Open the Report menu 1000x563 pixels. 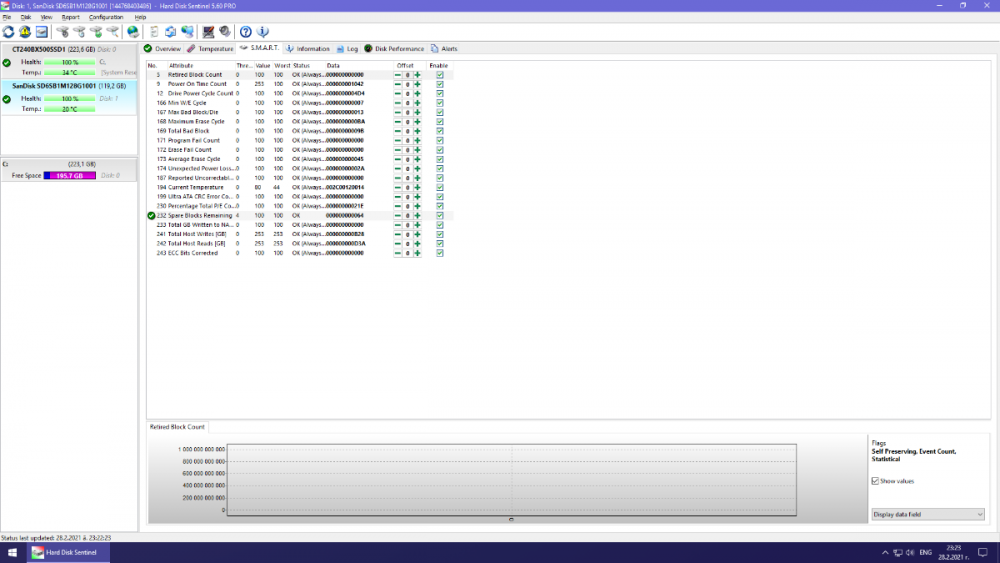70,17
